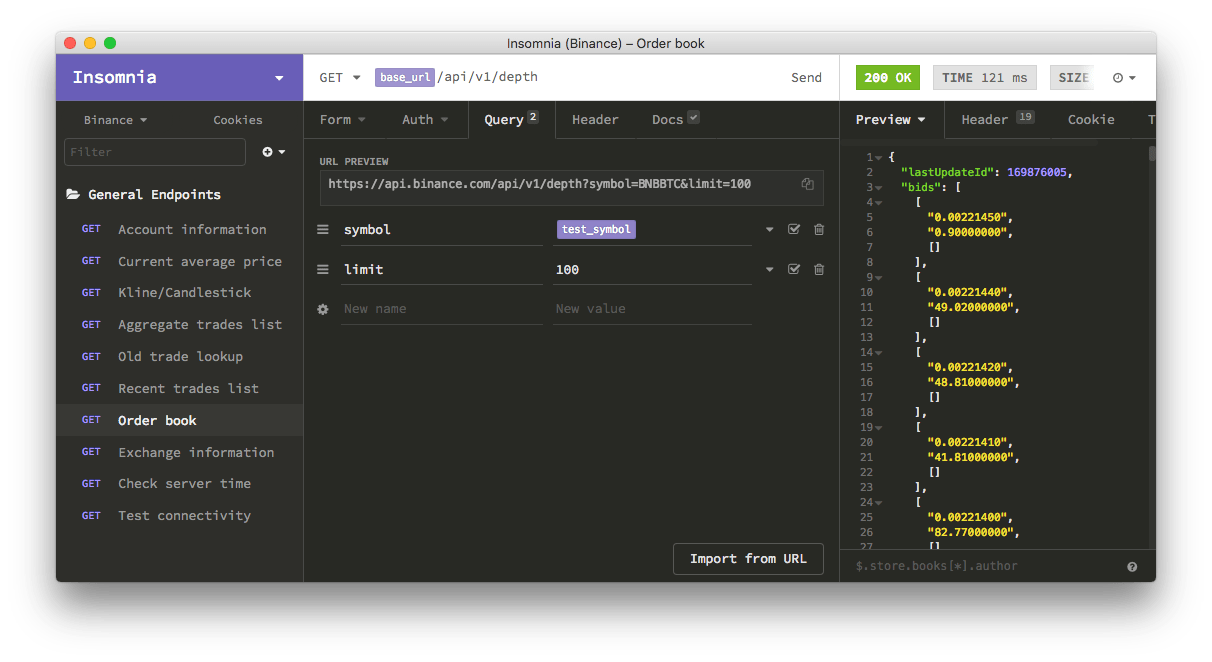Open the Binance environment dropdown

115,120
